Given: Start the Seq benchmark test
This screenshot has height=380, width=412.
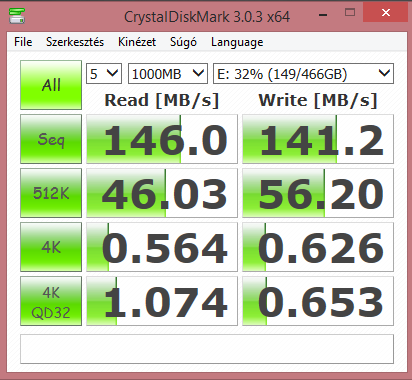Looking at the screenshot, I should tap(51, 139).
